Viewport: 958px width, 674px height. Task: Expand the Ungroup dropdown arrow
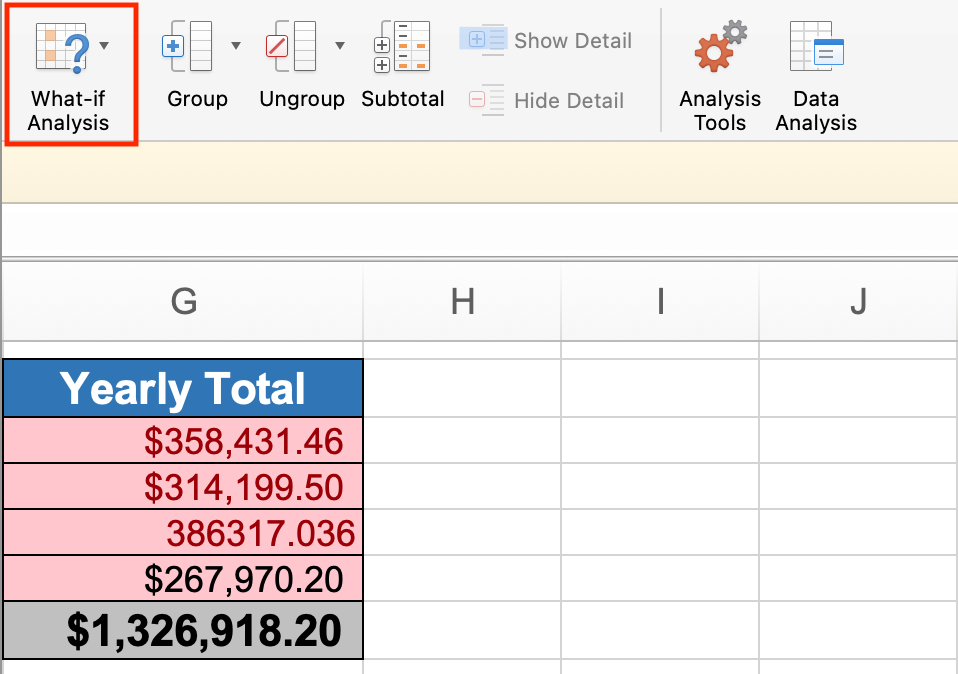(340, 45)
